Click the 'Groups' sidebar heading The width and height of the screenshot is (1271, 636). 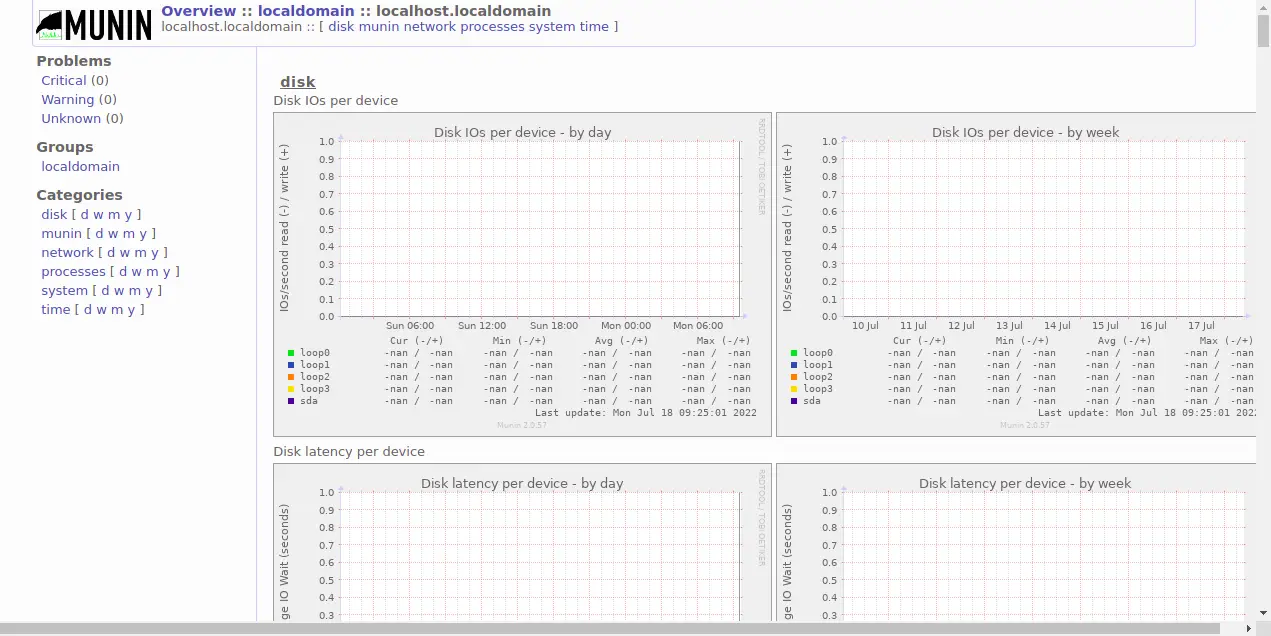click(65, 147)
